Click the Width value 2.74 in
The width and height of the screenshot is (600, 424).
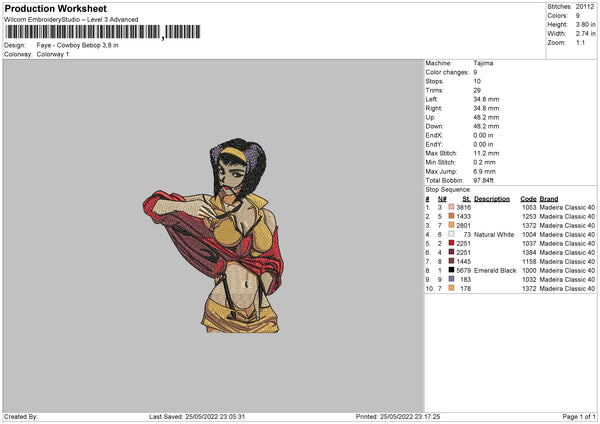[x=585, y=34]
